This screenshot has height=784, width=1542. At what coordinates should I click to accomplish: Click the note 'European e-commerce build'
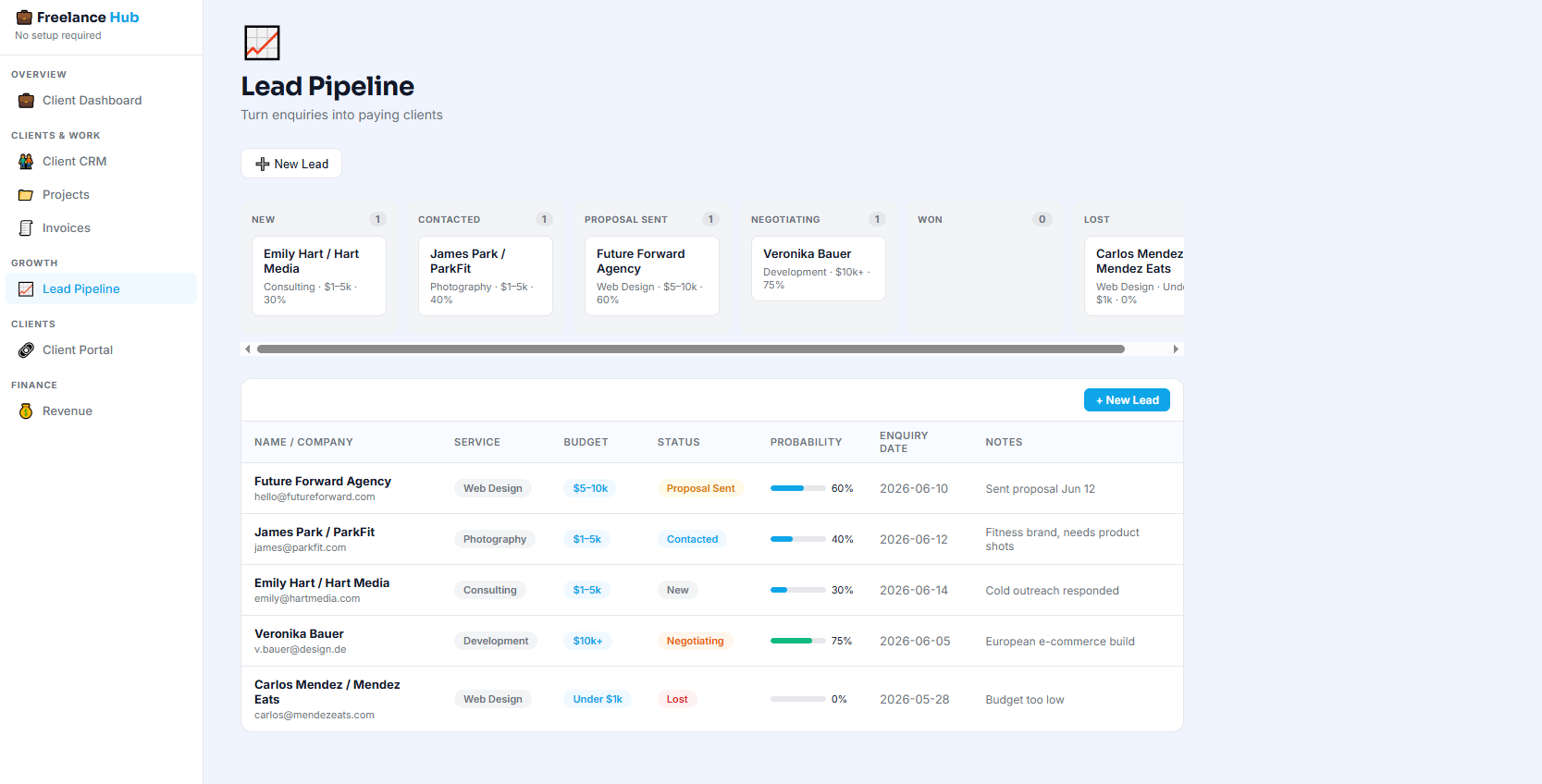pos(1060,642)
